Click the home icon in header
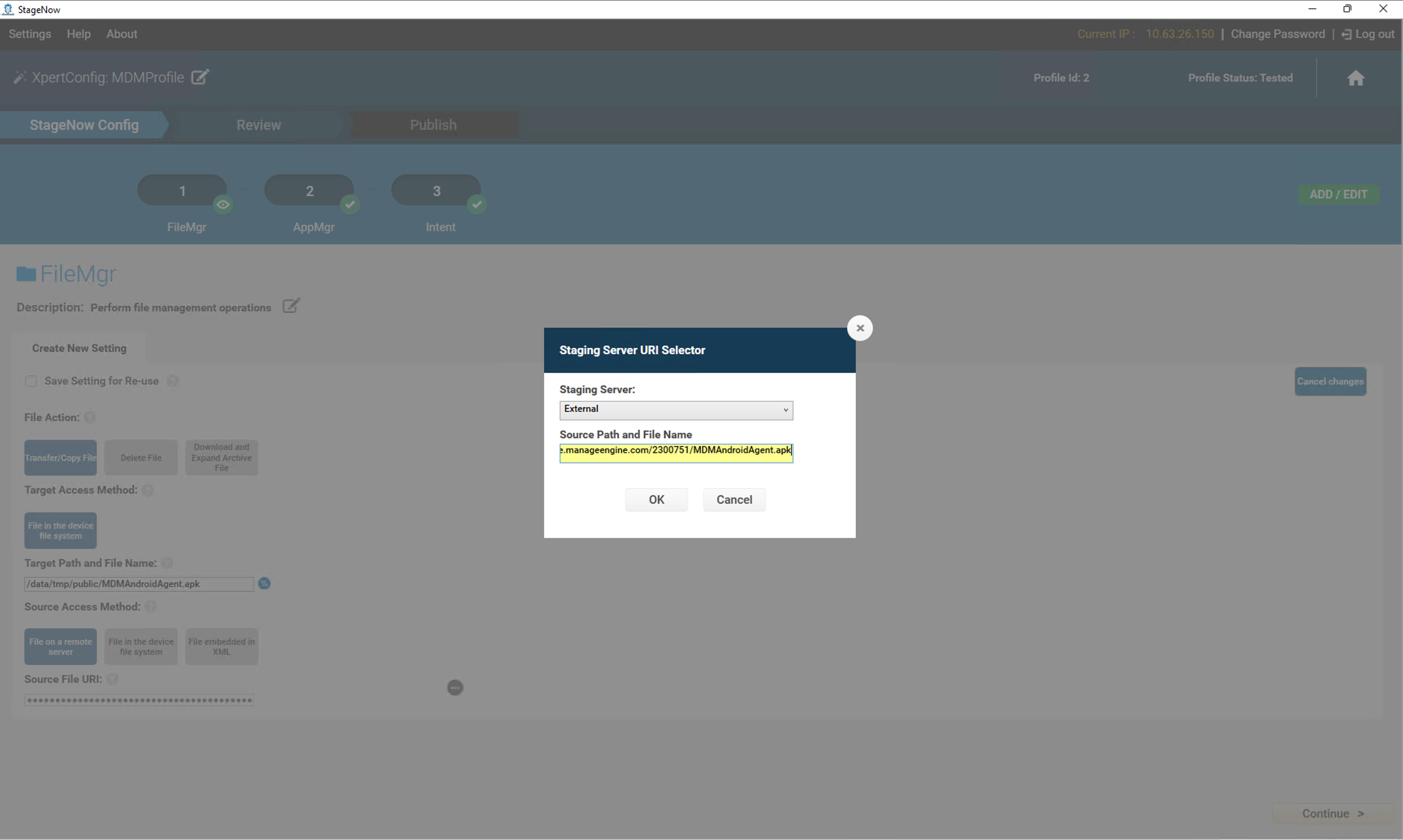 pos(1355,78)
